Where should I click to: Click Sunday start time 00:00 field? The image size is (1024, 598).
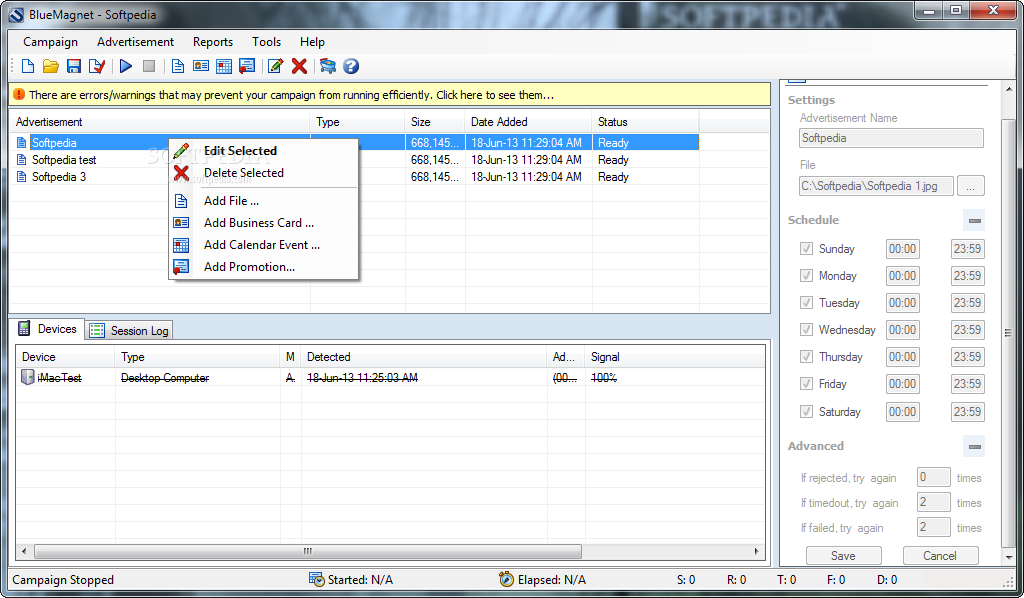[903, 249]
